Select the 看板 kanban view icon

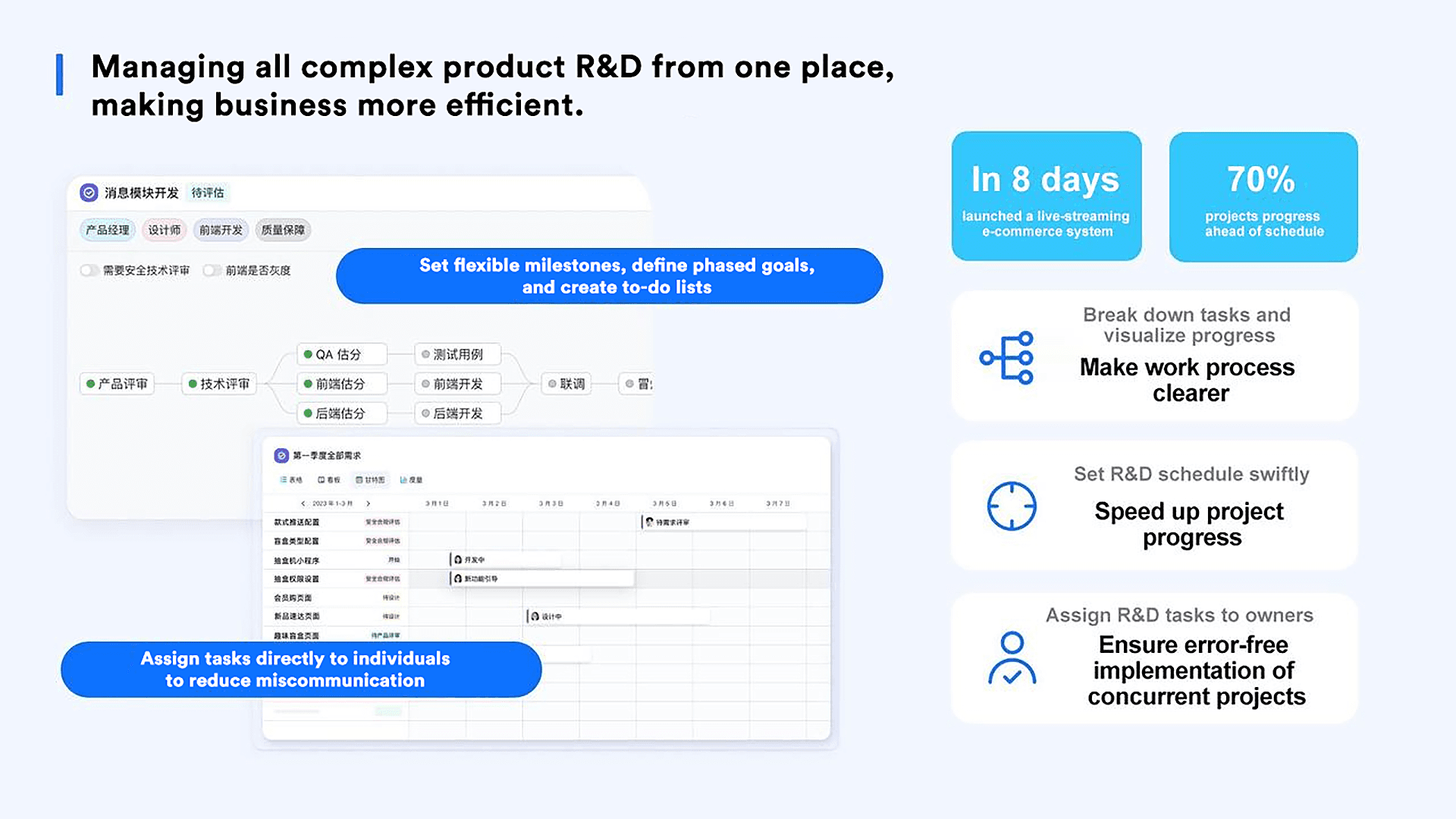322,479
